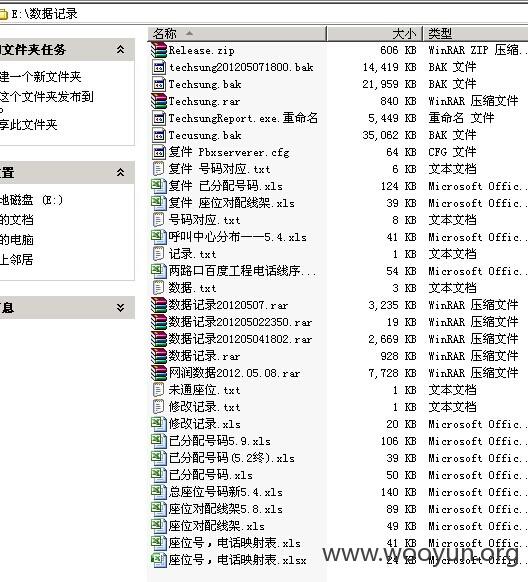Sort files by the 类型 column header
Viewport: 528px width, 582px height.
[x=475, y=34]
